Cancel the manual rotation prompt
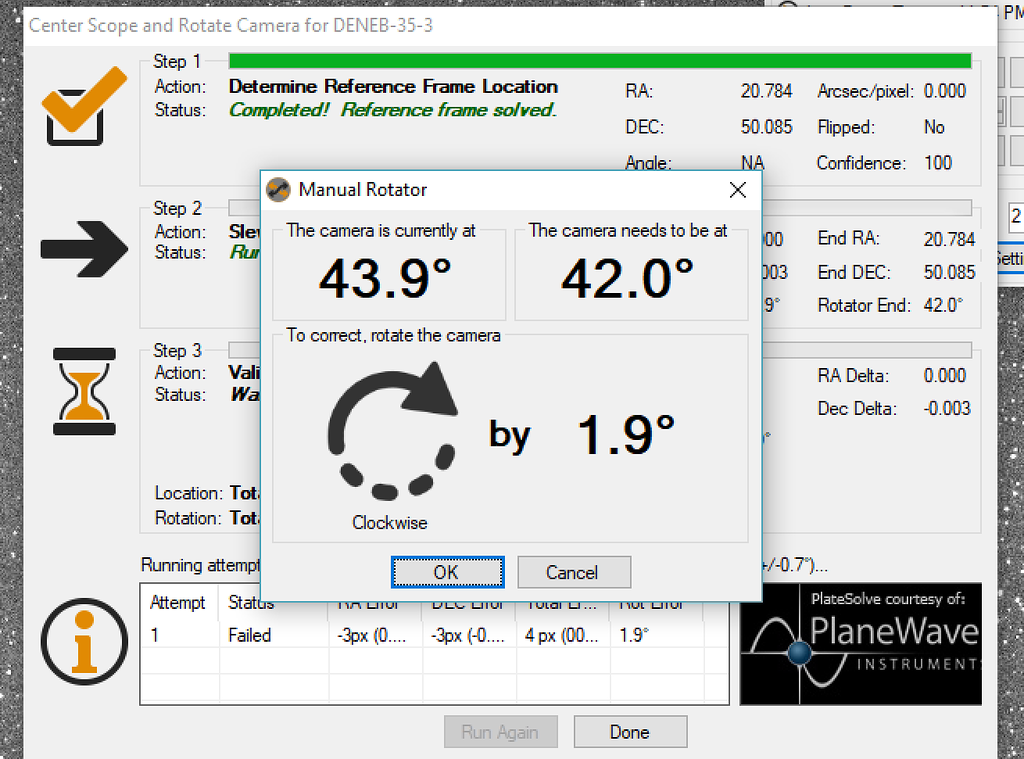 [573, 572]
